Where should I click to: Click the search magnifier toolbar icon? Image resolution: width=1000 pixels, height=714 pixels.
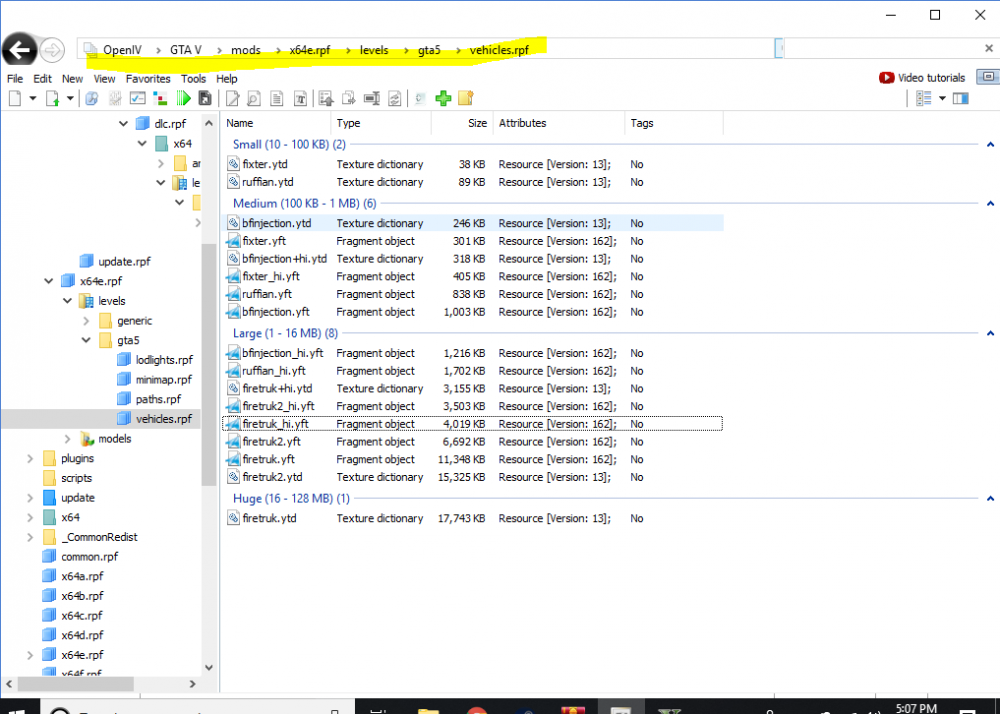92,98
